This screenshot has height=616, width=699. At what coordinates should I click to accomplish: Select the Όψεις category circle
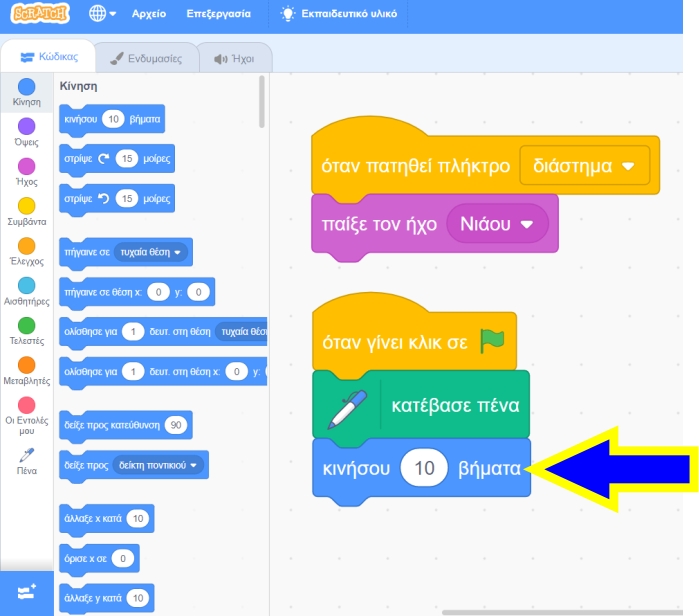coord(27,126)
